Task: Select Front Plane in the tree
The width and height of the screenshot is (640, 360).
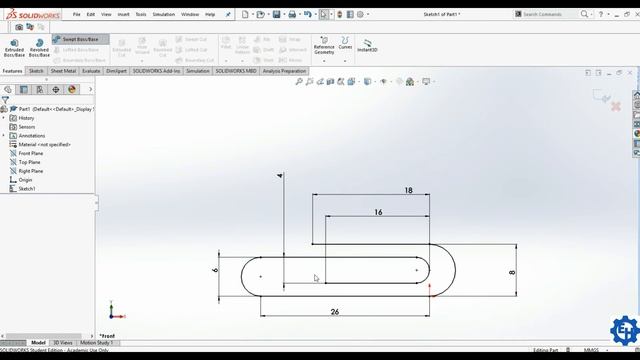Action: pos(31,153)
